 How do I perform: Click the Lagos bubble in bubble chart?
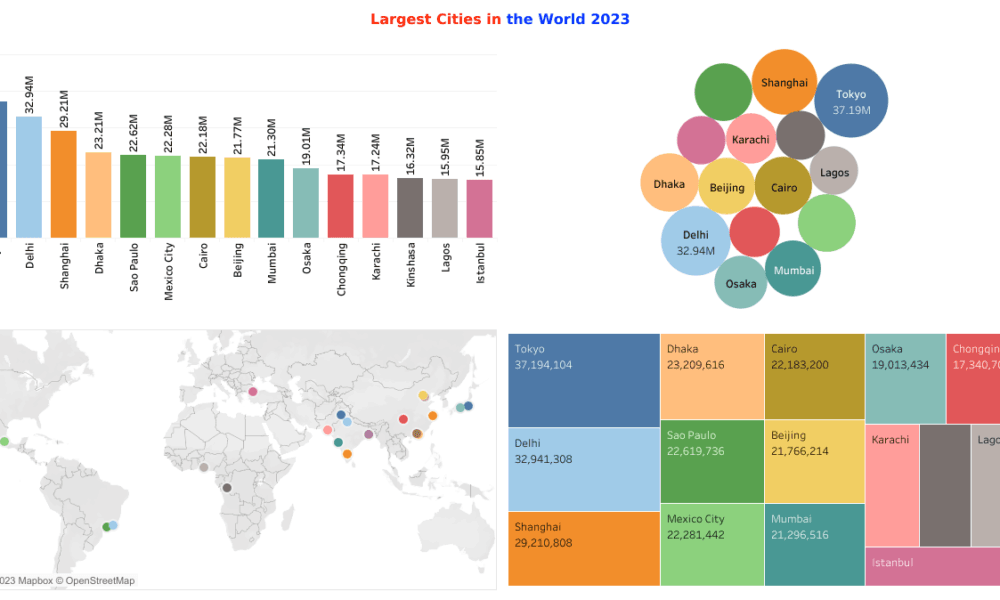point(834,172)
